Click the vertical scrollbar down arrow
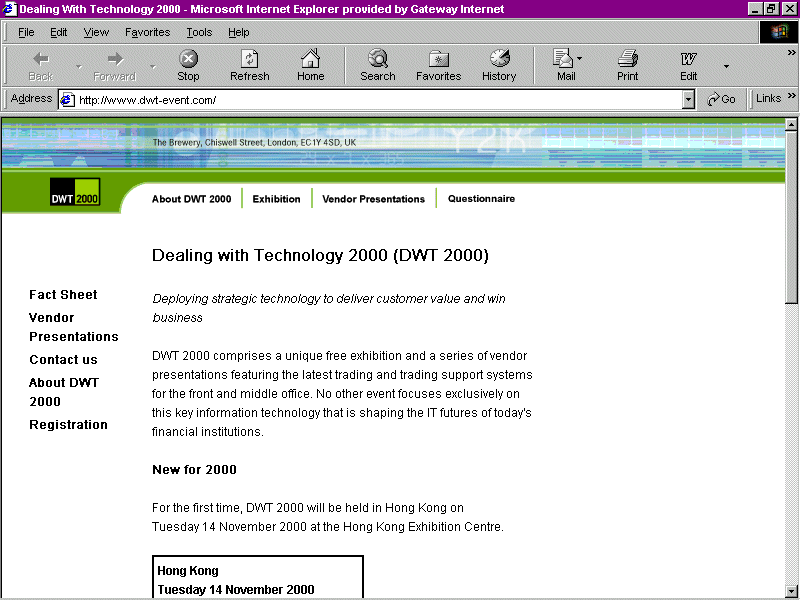The image size is (800, 600). coord(791,590)
